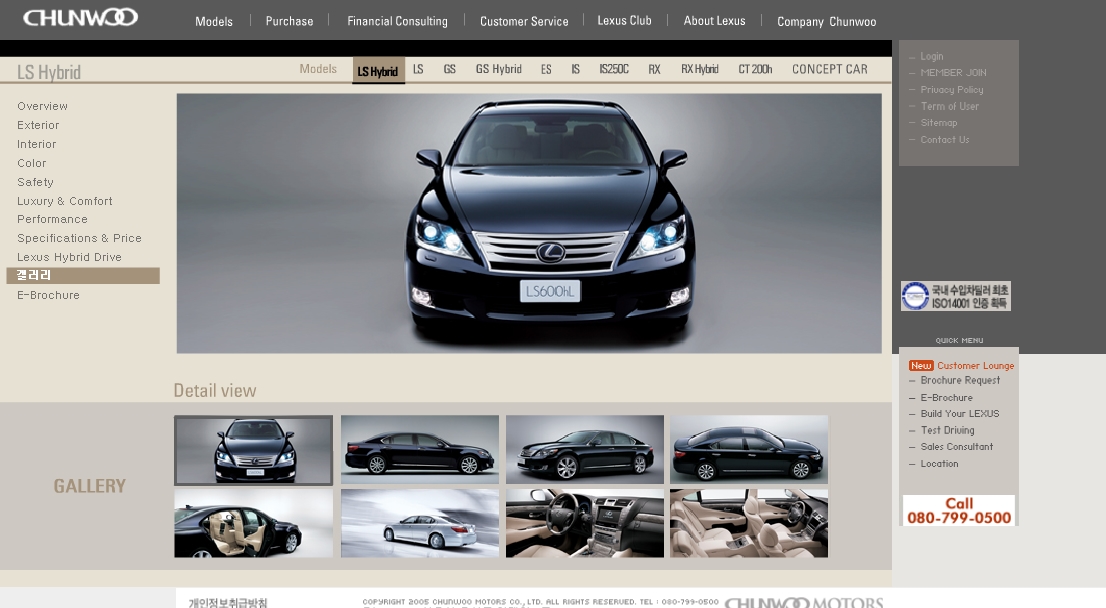Viewport: 1106px width, 608px height.
Task: Click the ISO14001 certification banner
Action: pos(955,296)
